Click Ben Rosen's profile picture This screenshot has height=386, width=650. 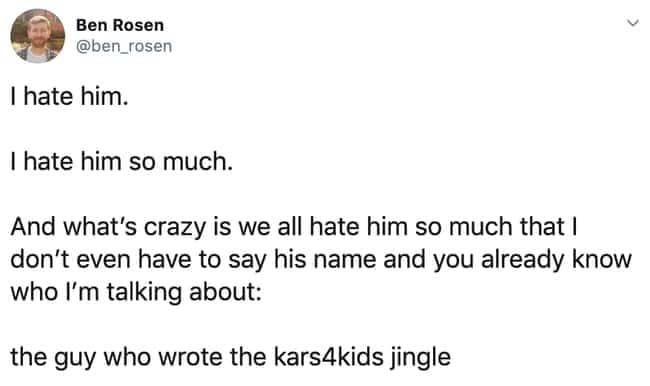point(38,36)
